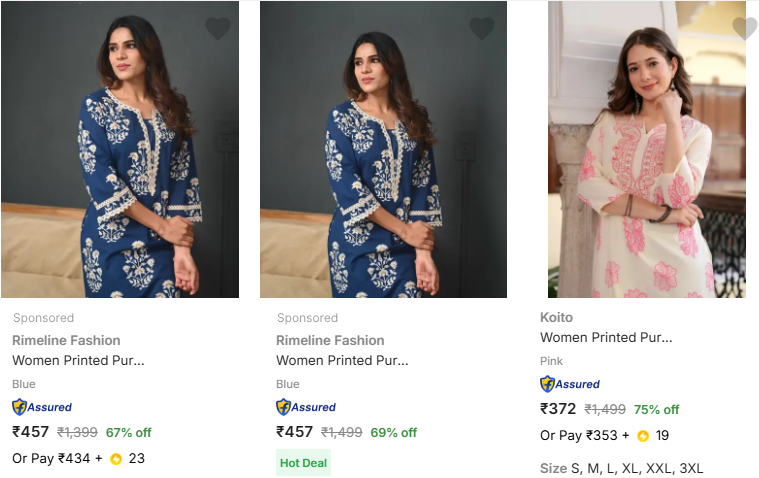This screenshot has height=478, width=759.
Task: Toggle wishlist heart on second blue kurta
Action: [482, 28]
